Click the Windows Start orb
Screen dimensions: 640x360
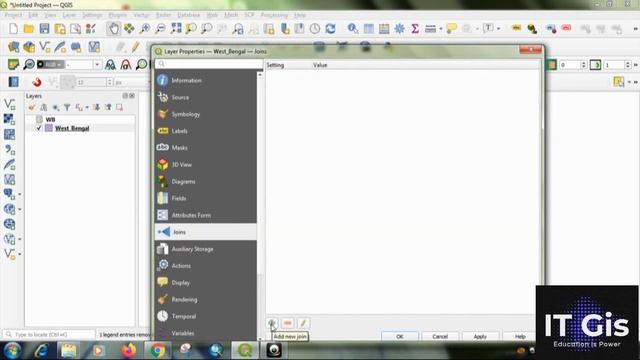pos(13,350)
